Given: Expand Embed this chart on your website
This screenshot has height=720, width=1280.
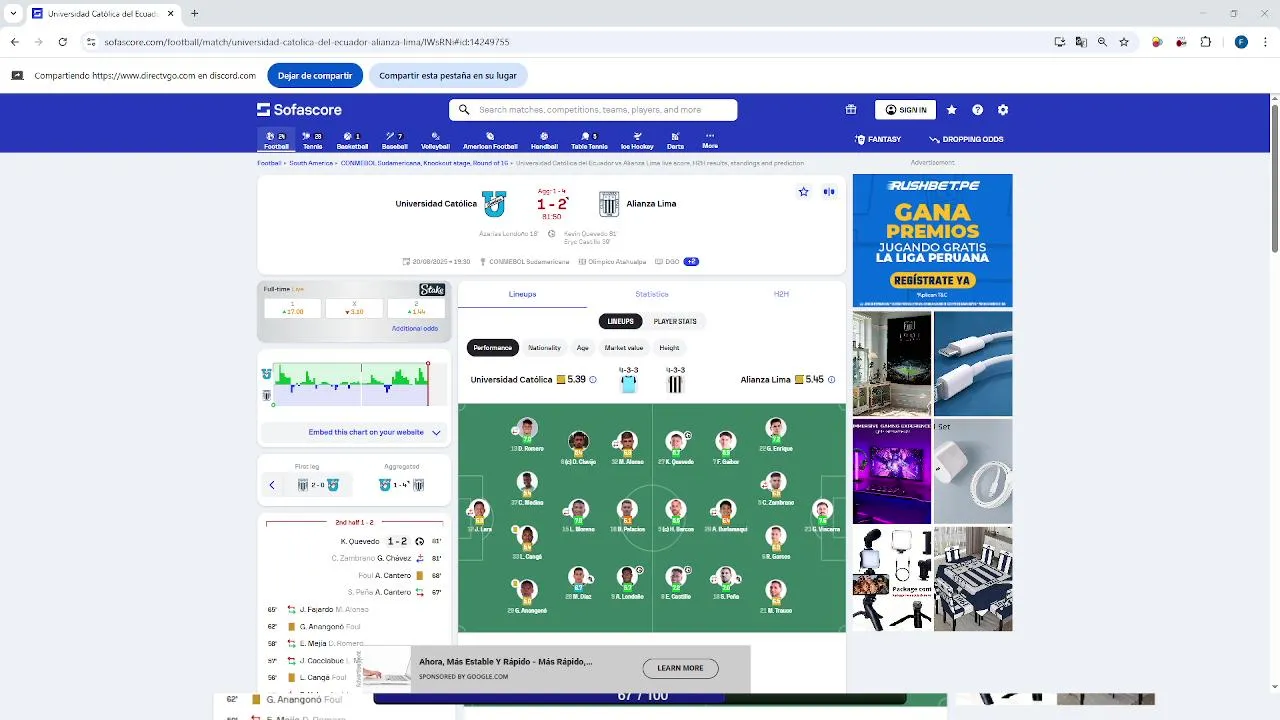Looking at the screenshot, I should pyautogui.click(x=354, y=433).
